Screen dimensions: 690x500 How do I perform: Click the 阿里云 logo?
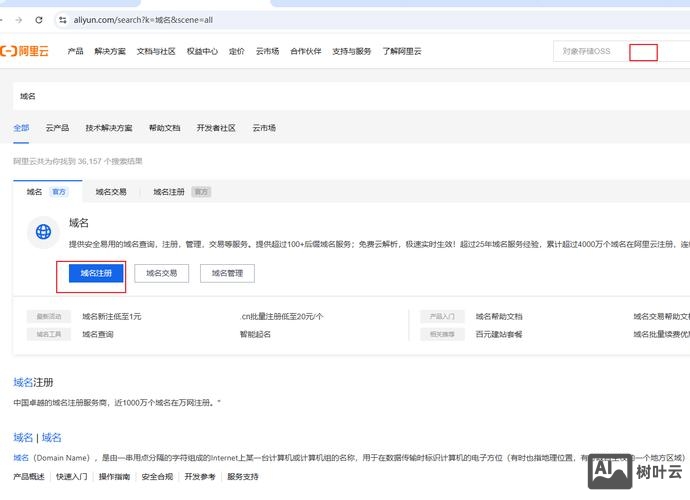point(24,51)
